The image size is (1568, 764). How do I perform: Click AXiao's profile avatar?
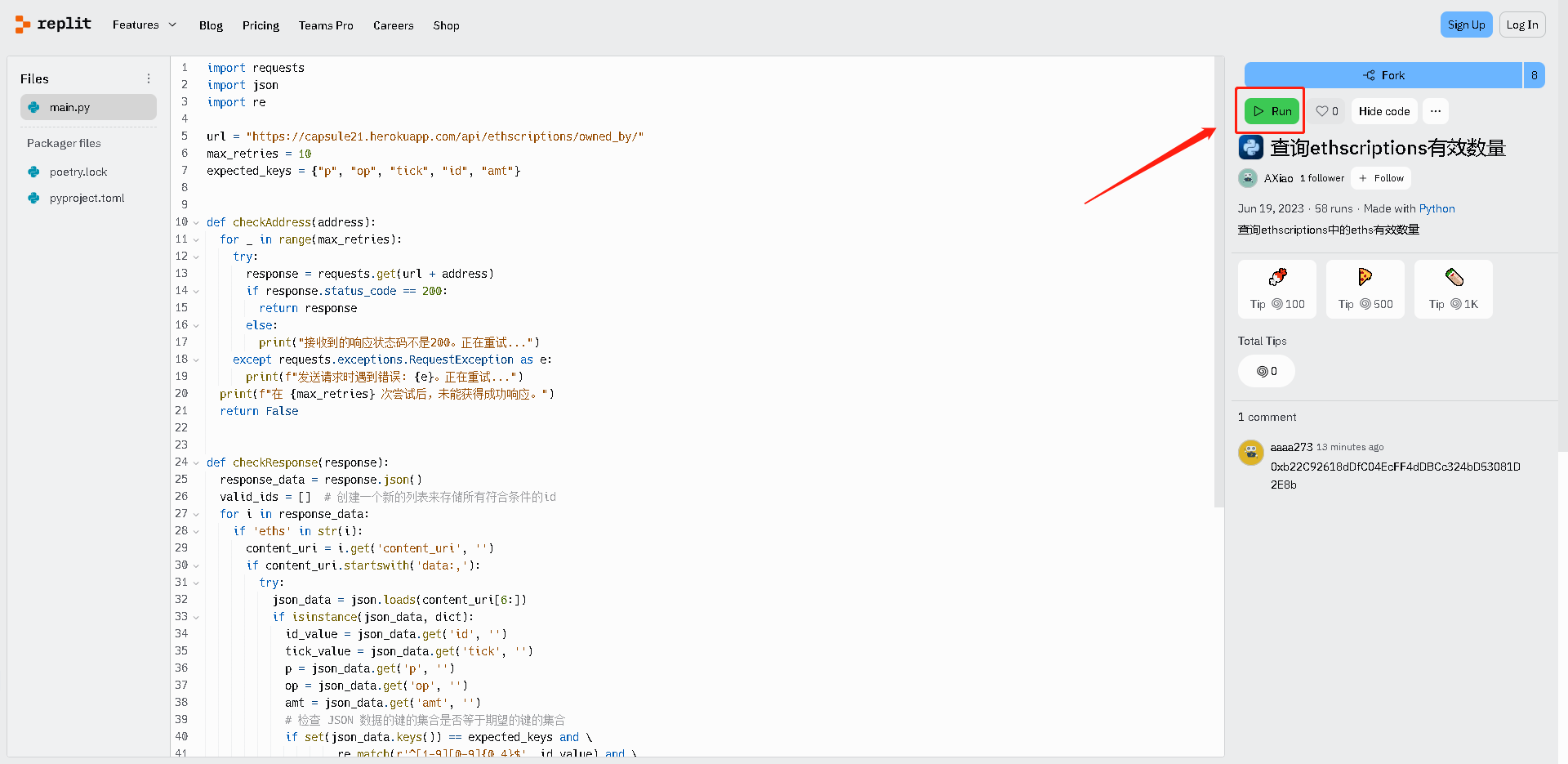(1248, 178)
